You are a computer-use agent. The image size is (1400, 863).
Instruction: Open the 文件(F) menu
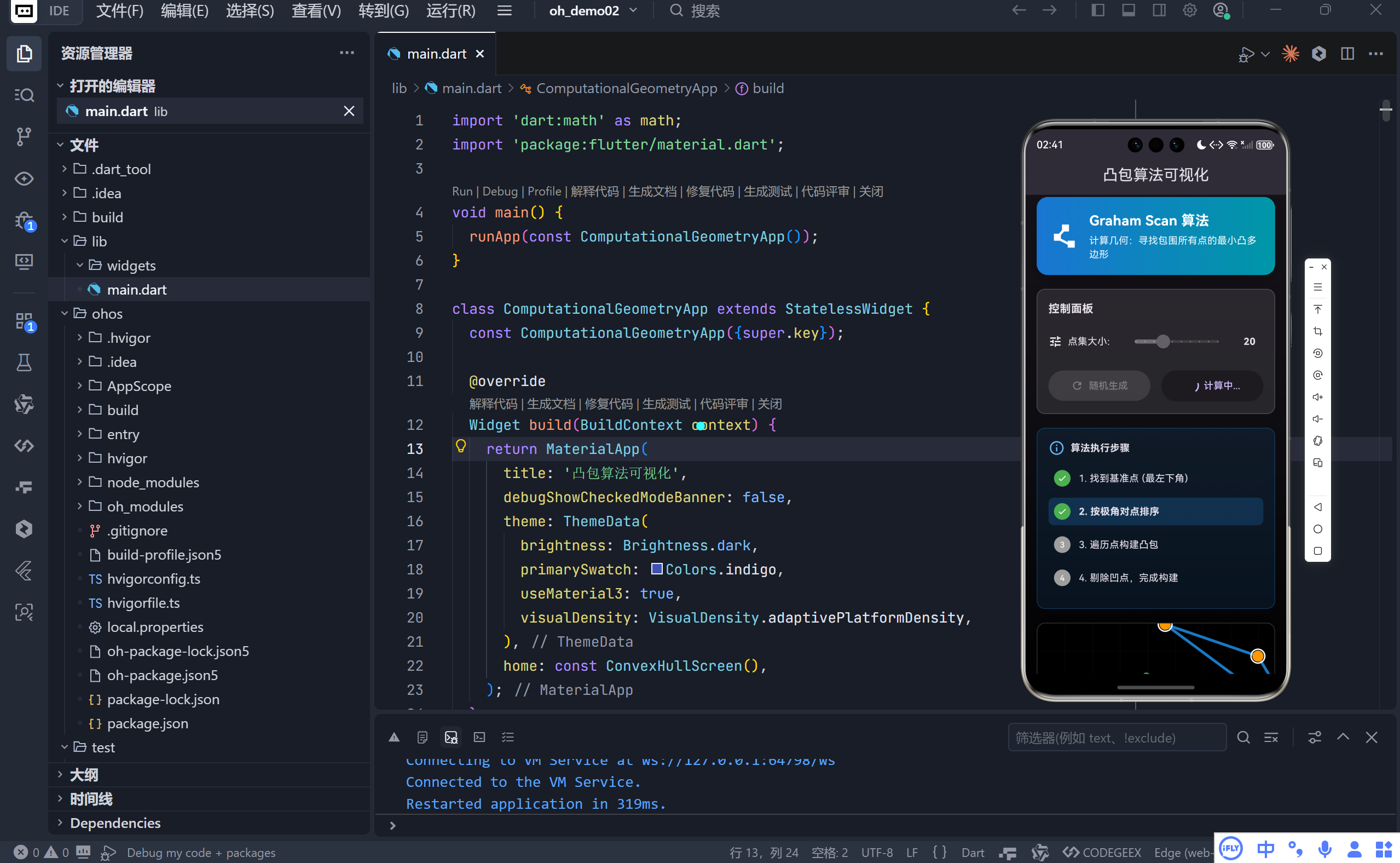[119, 10]
